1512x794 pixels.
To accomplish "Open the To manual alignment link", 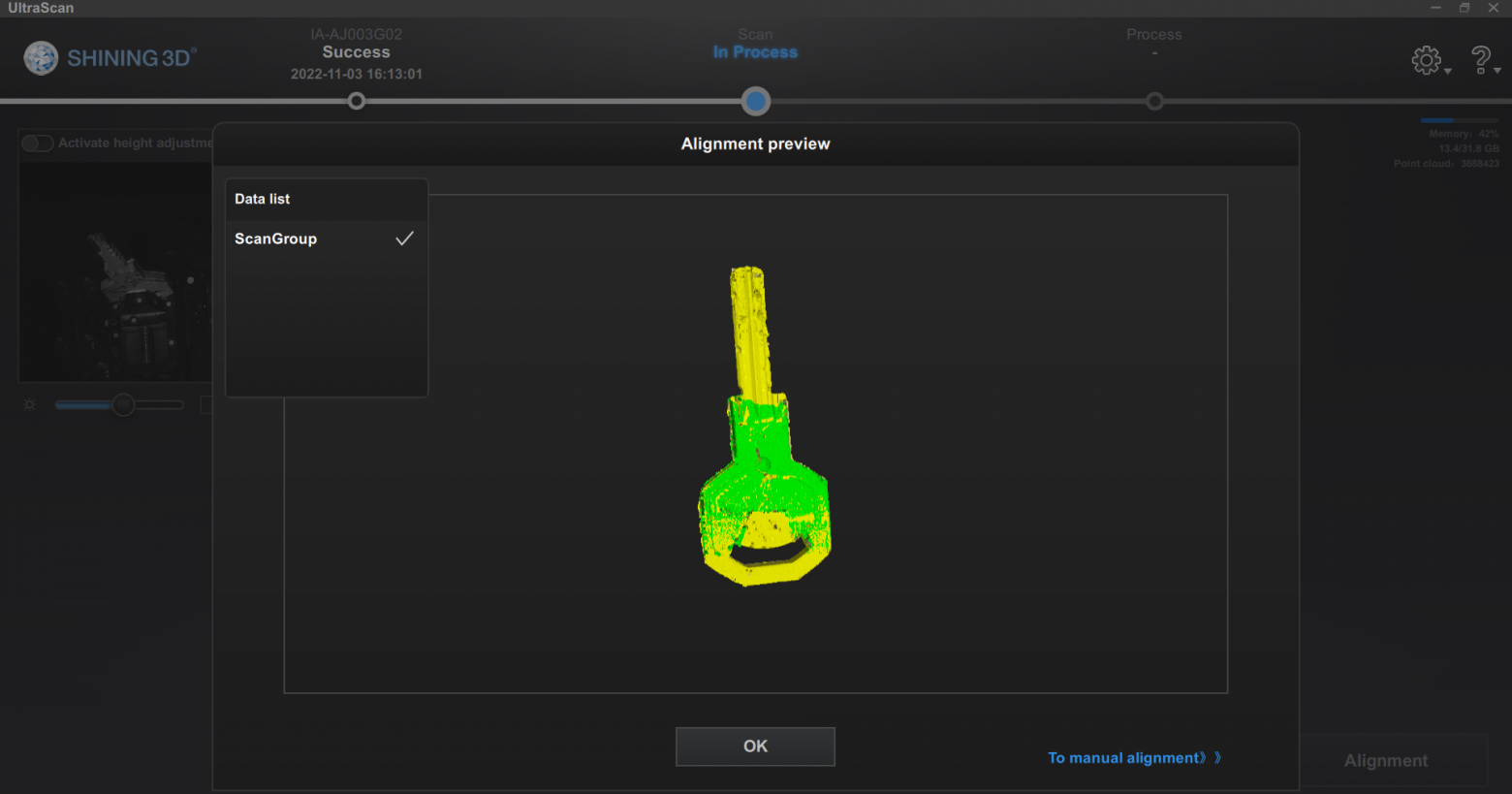I will click(x=1126, y=757).
